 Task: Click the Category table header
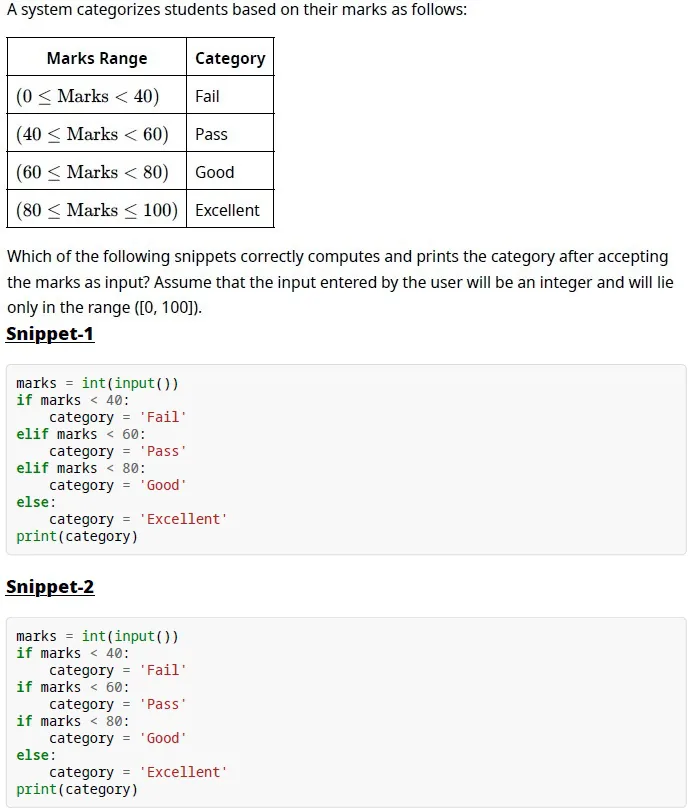click(x=230, y=57)
